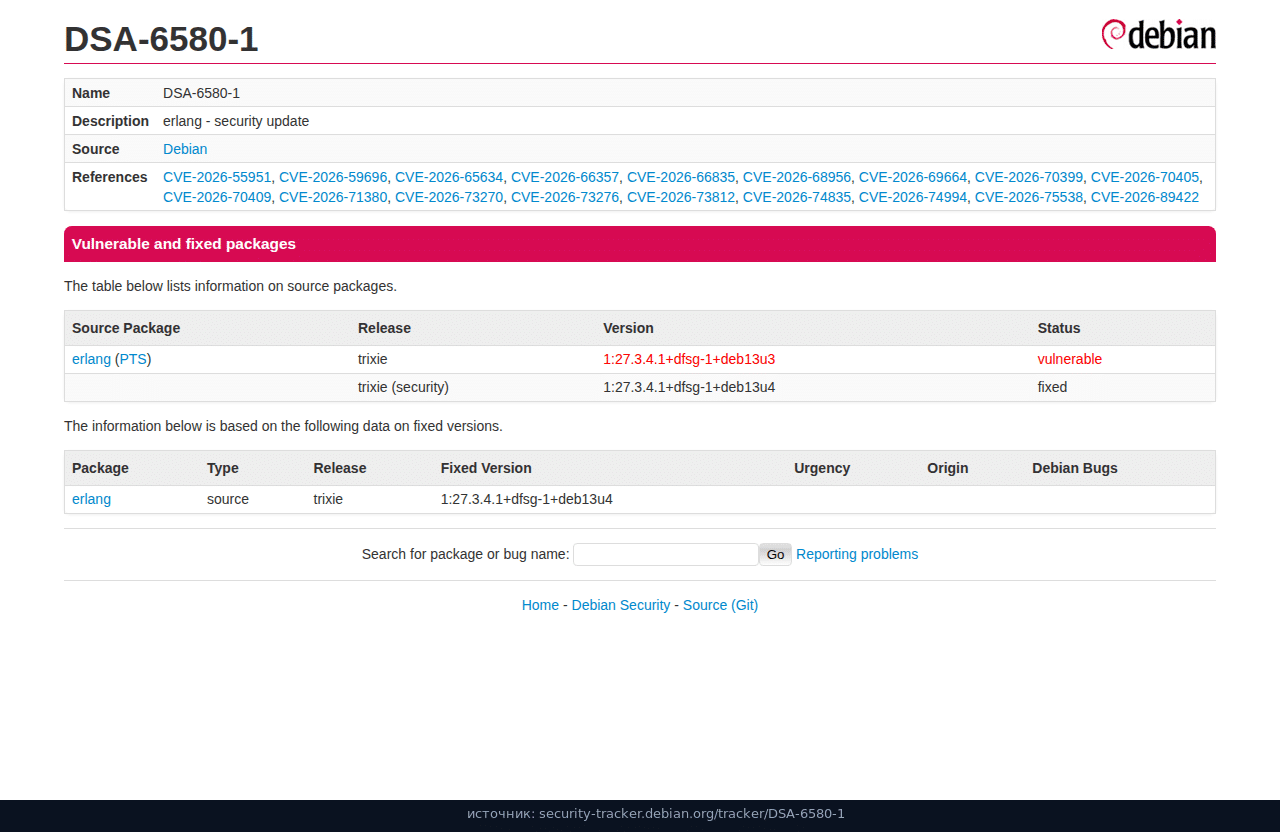Screen dimensions: 1280x832
Task: Open the Debian source link
Action: pyautogui.click(x=185, y=149)
